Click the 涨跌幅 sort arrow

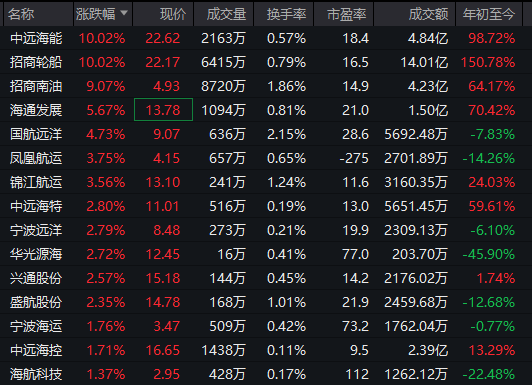(124, 13)
